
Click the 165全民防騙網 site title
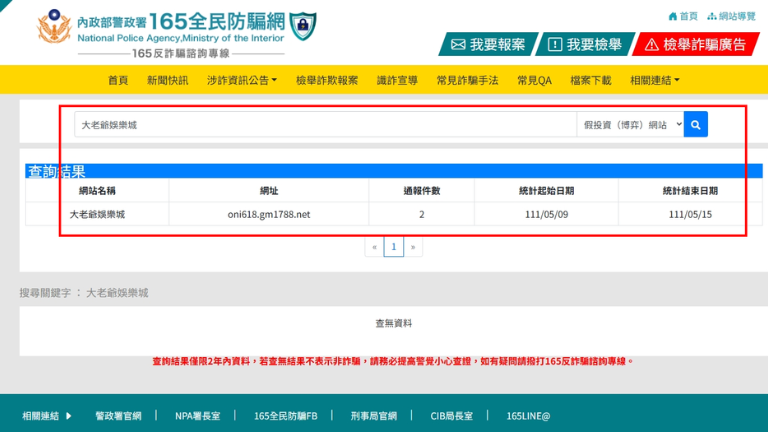point(216,21)
